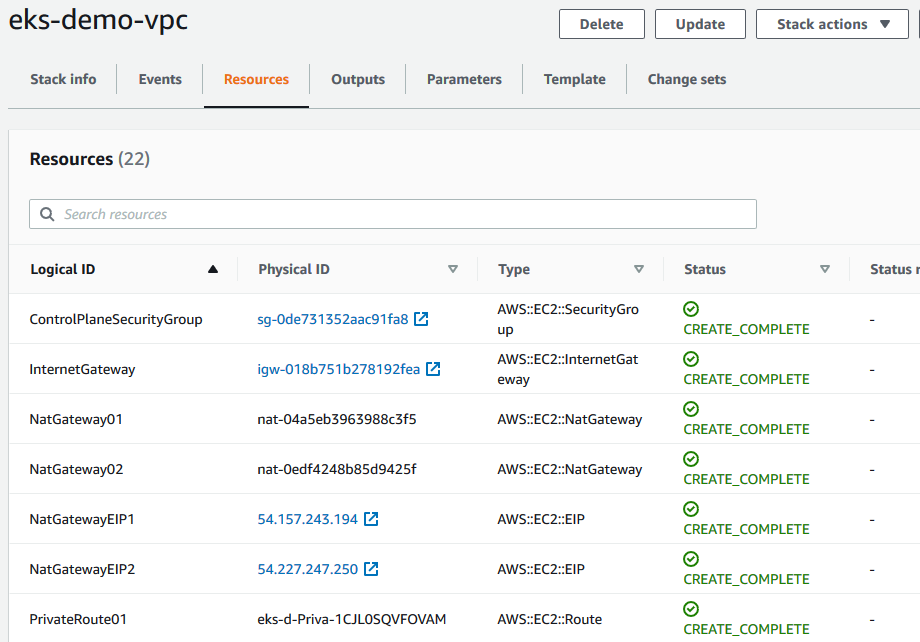920x642 pixels.
Task: Click PrivateRoute01 success check icon
Action: tap(691, 609)
